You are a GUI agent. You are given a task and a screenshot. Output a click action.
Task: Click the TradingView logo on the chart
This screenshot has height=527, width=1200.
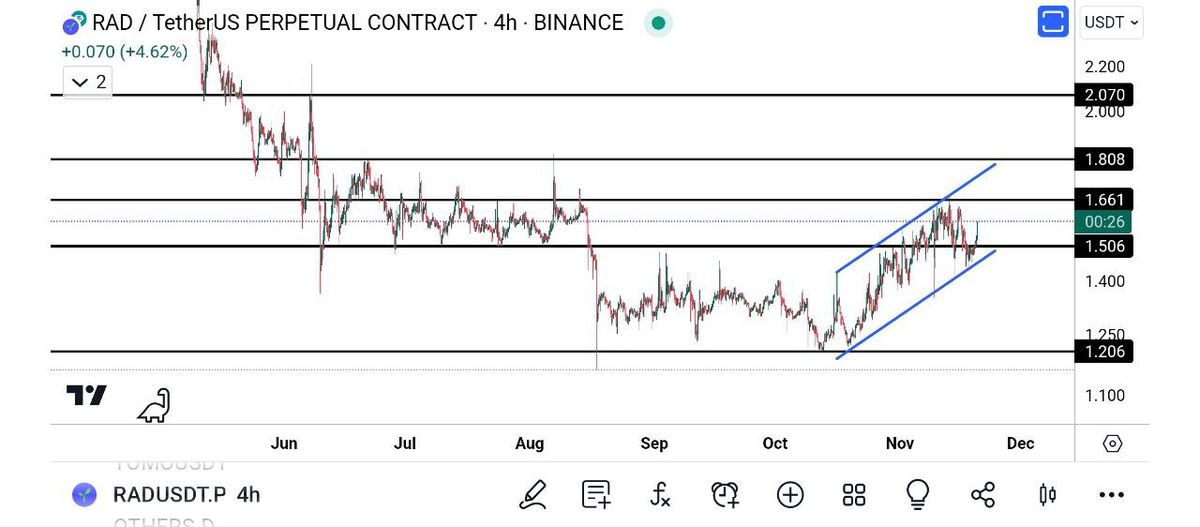coord(87,396)
